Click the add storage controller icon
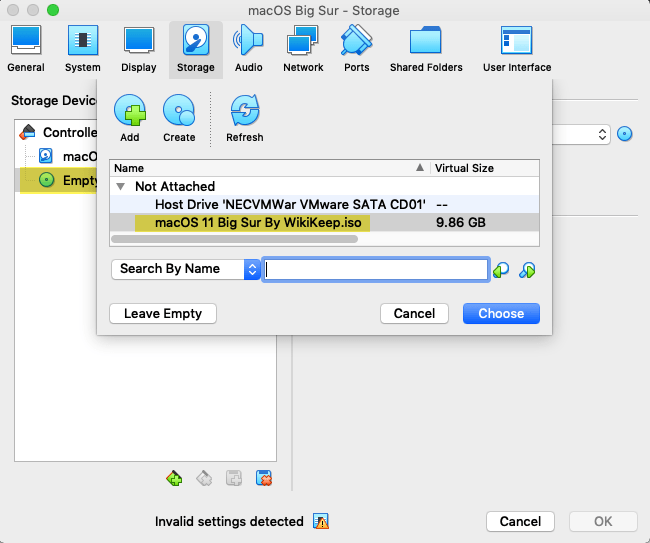This screenshot has width=650, height=543. (174, 478)
